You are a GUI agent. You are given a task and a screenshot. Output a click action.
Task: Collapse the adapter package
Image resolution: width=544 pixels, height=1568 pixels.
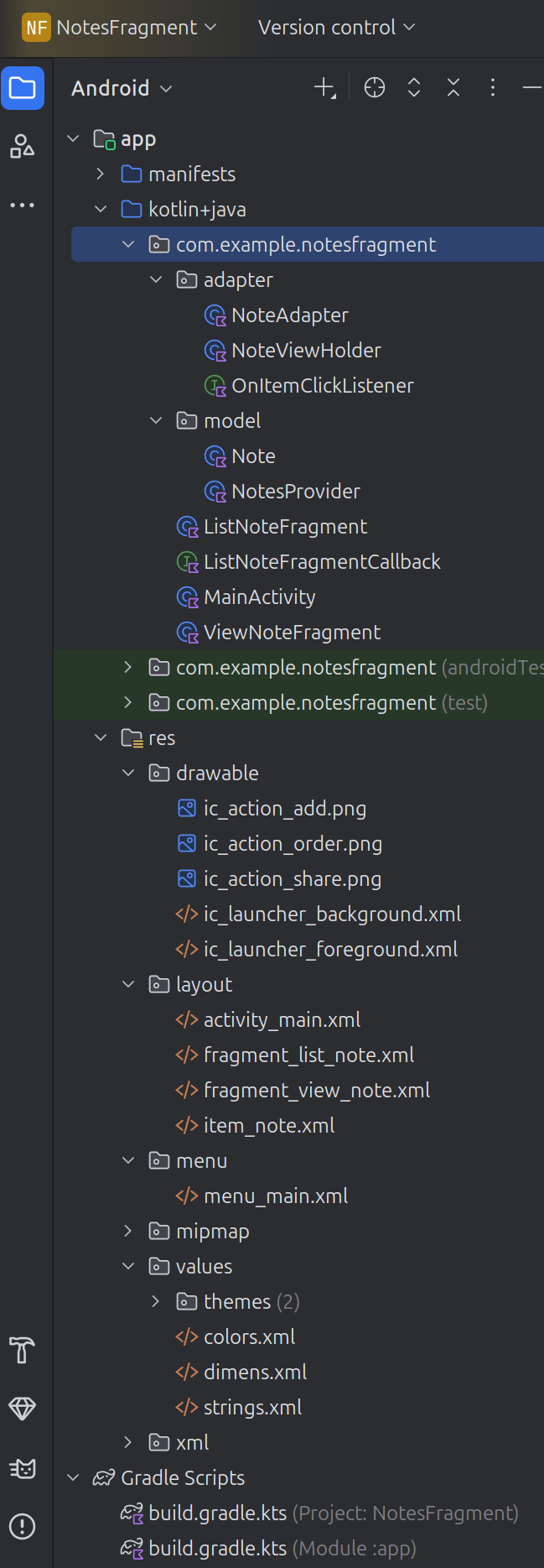click(156, 279)
